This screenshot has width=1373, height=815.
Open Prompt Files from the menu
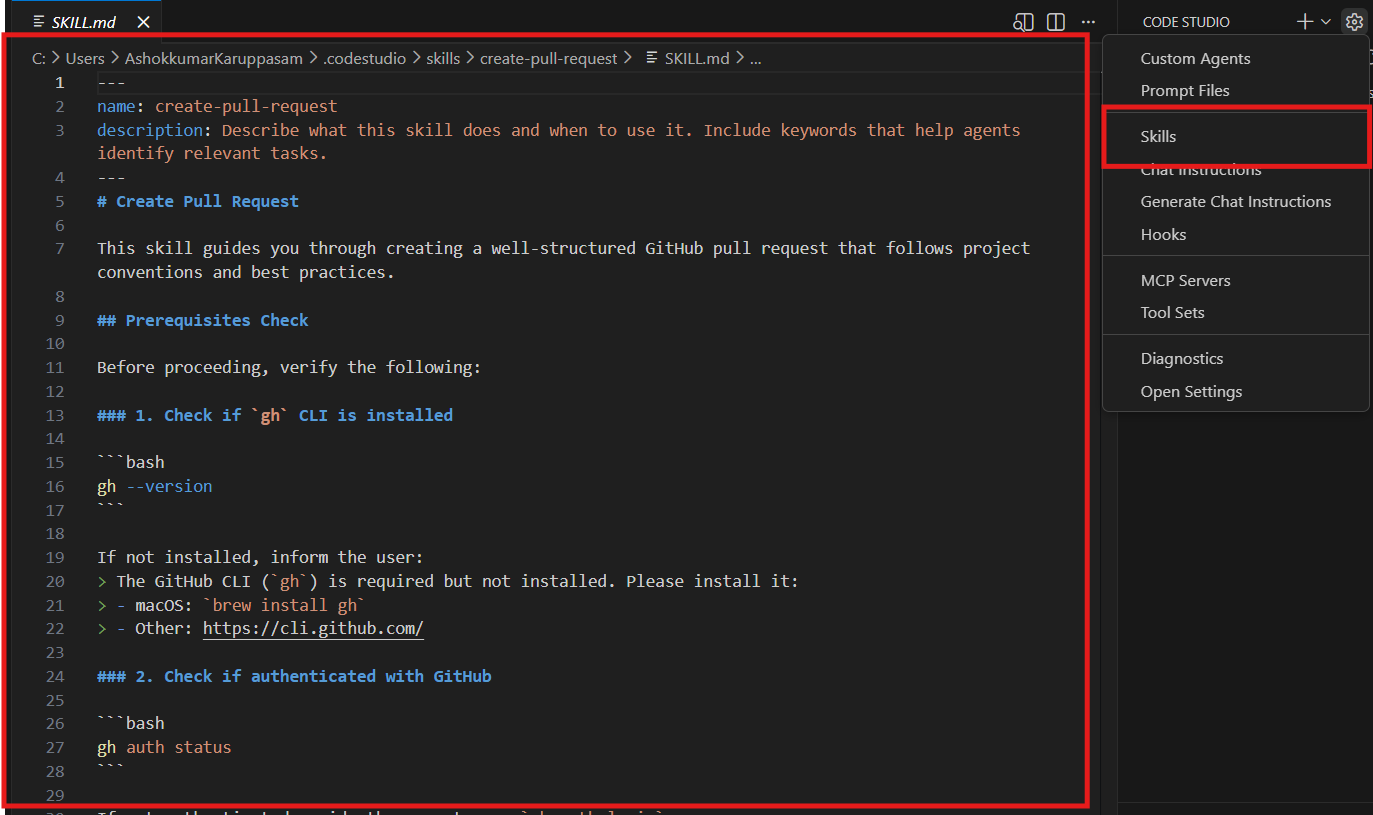(x=1185, y=90)
